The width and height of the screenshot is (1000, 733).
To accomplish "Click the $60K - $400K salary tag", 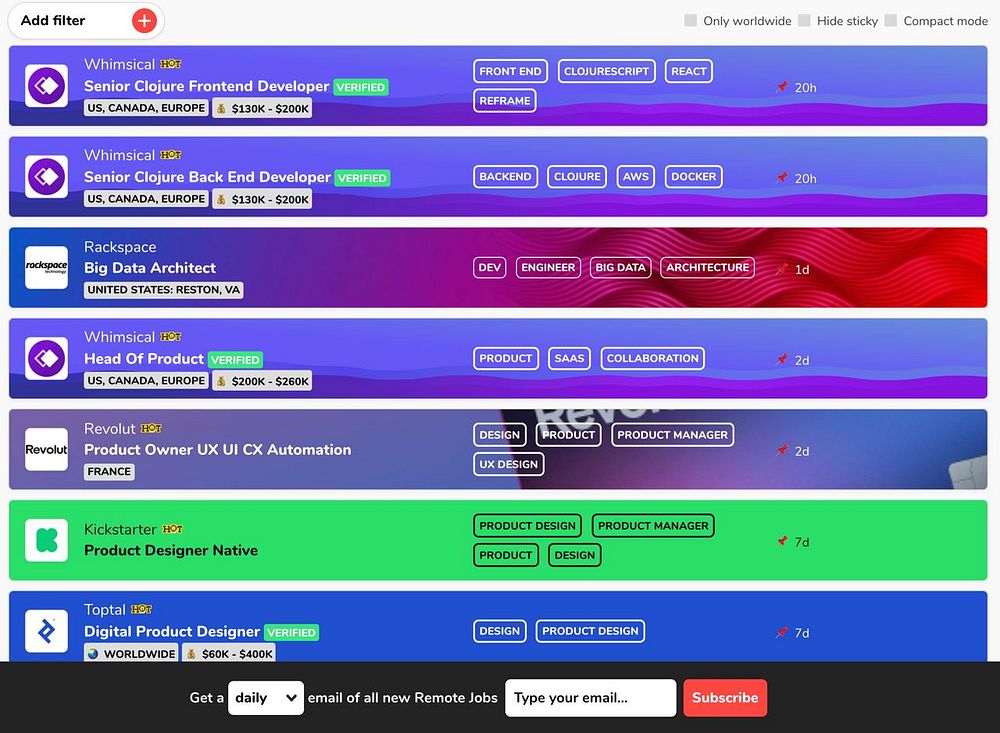I will [229, 653].
